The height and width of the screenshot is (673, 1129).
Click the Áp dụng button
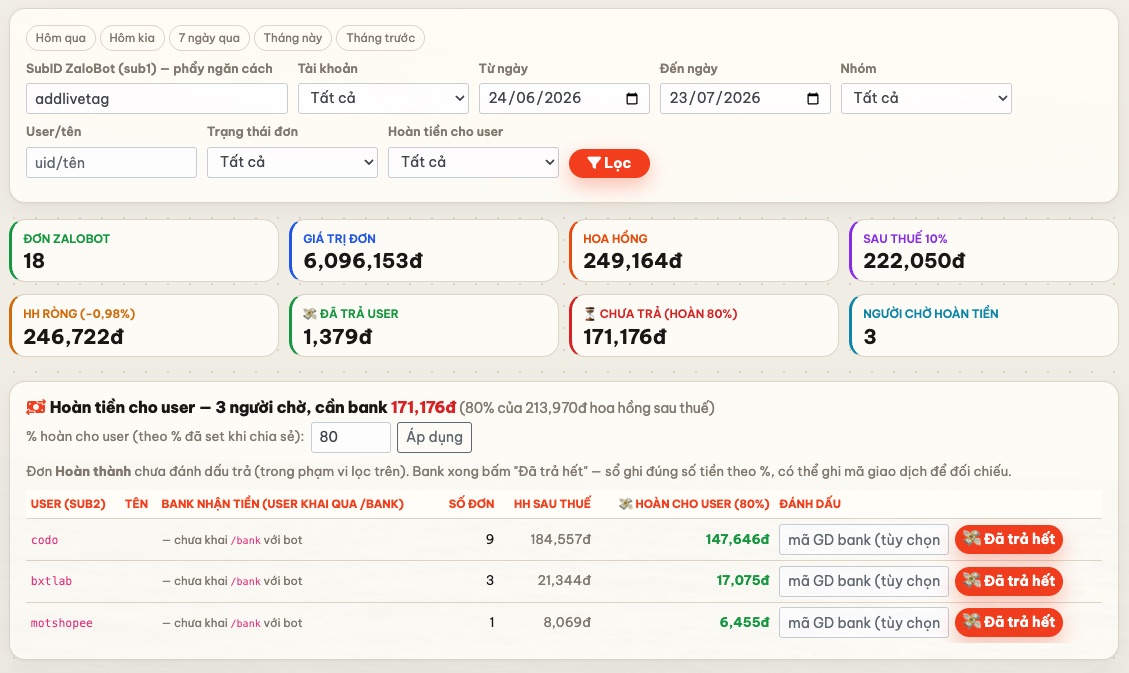pos(434,437)
